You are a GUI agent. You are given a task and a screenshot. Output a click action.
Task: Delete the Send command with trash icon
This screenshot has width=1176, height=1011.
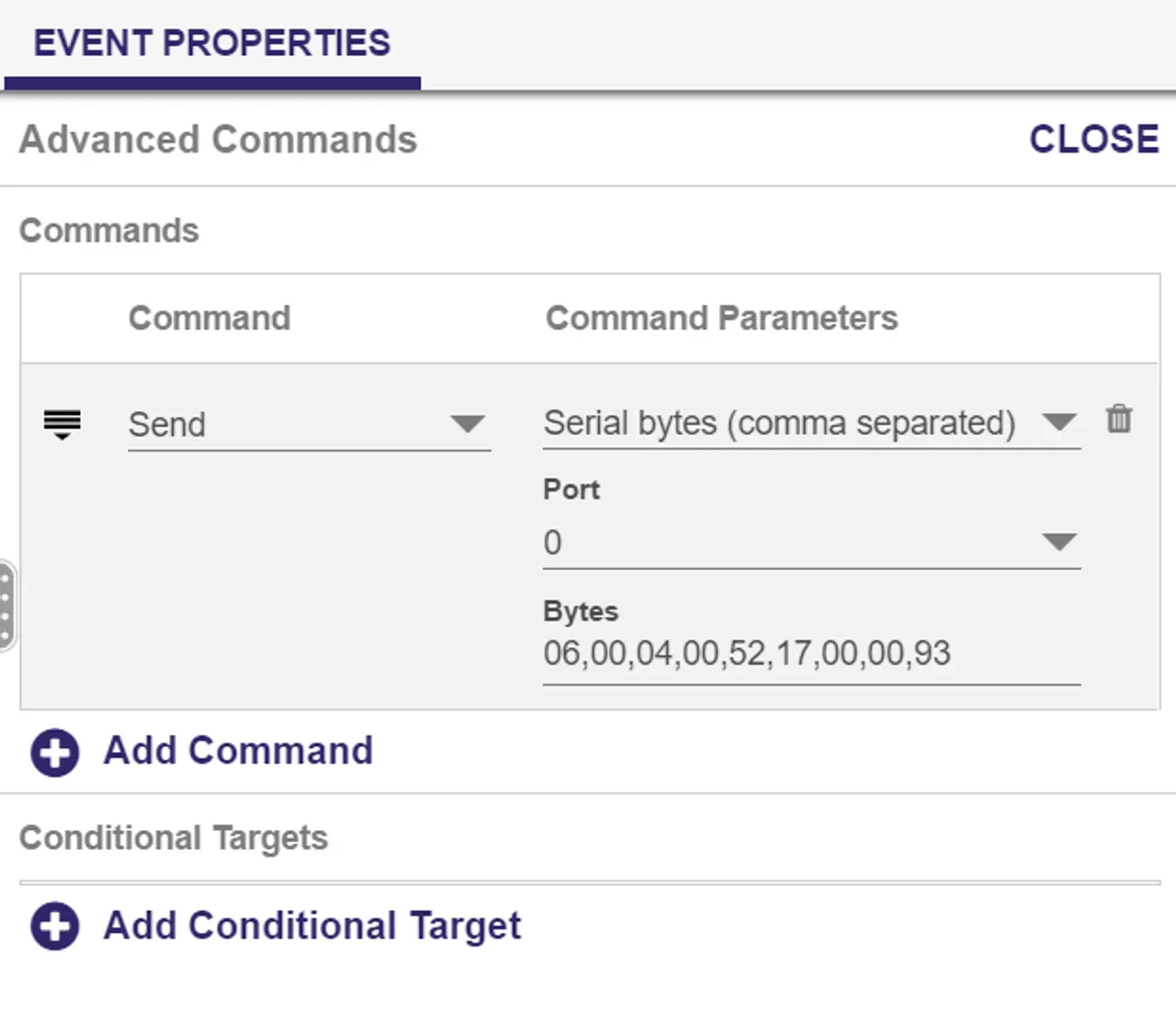pos(1119,419)
